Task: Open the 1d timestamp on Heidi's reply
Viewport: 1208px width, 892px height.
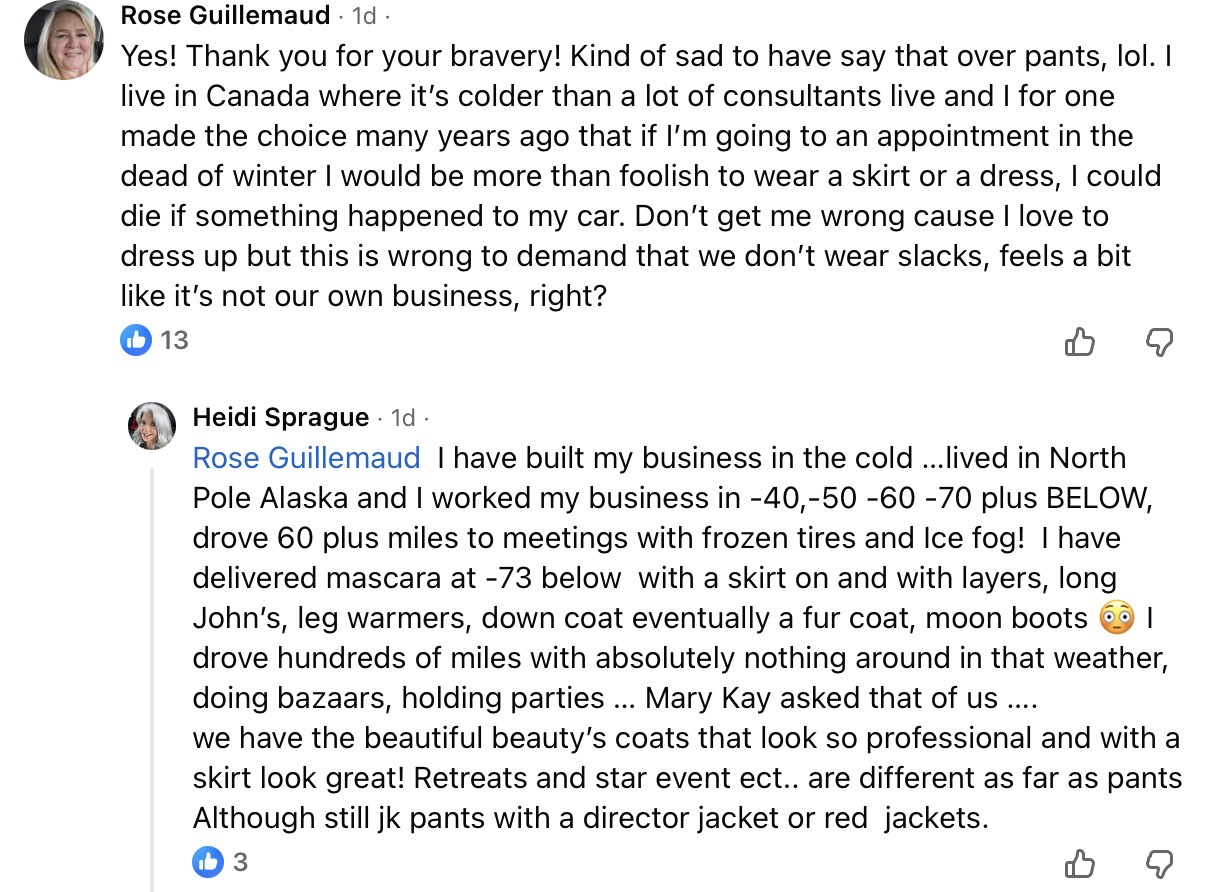Action: tap(403, 417)
